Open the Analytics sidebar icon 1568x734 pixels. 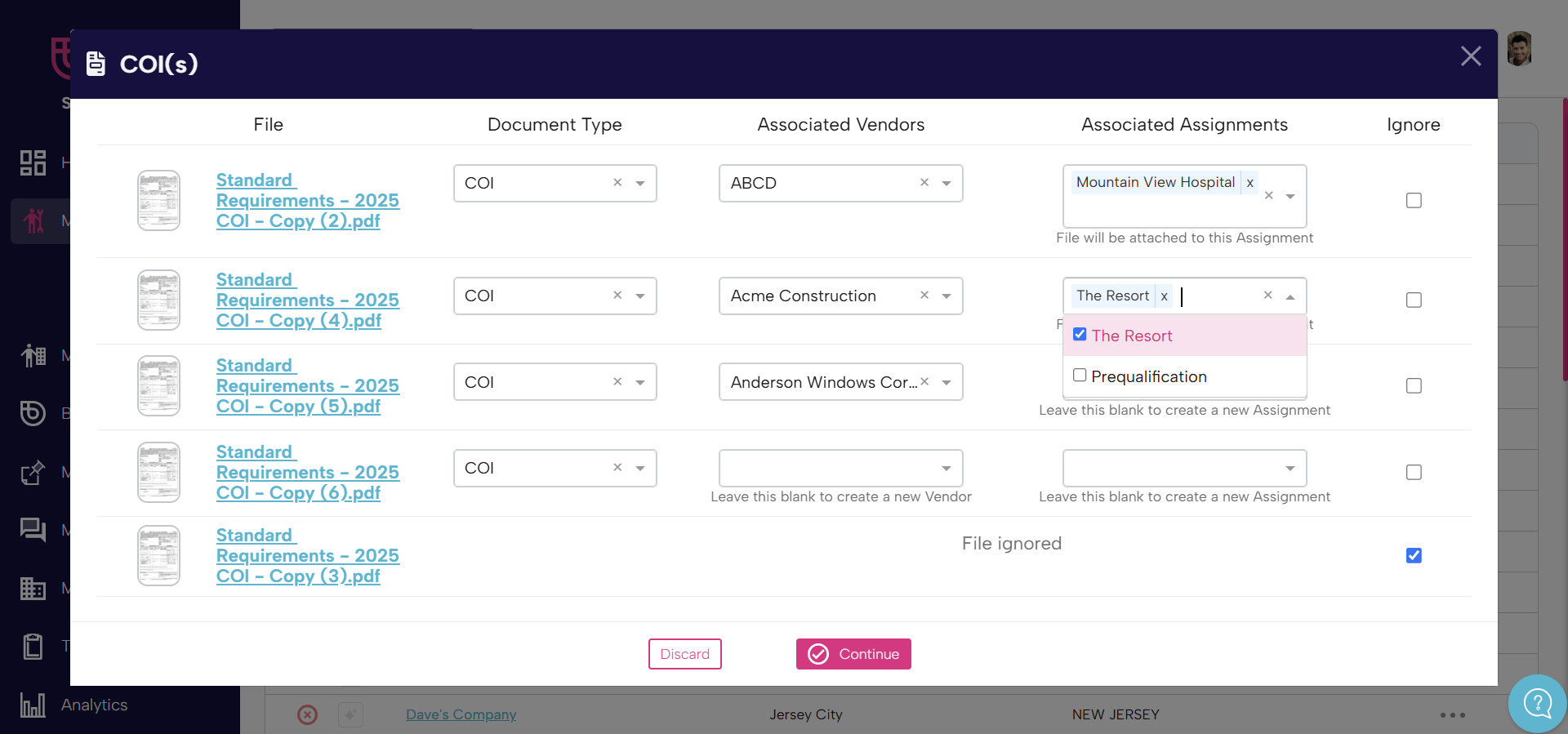[33, 705]
